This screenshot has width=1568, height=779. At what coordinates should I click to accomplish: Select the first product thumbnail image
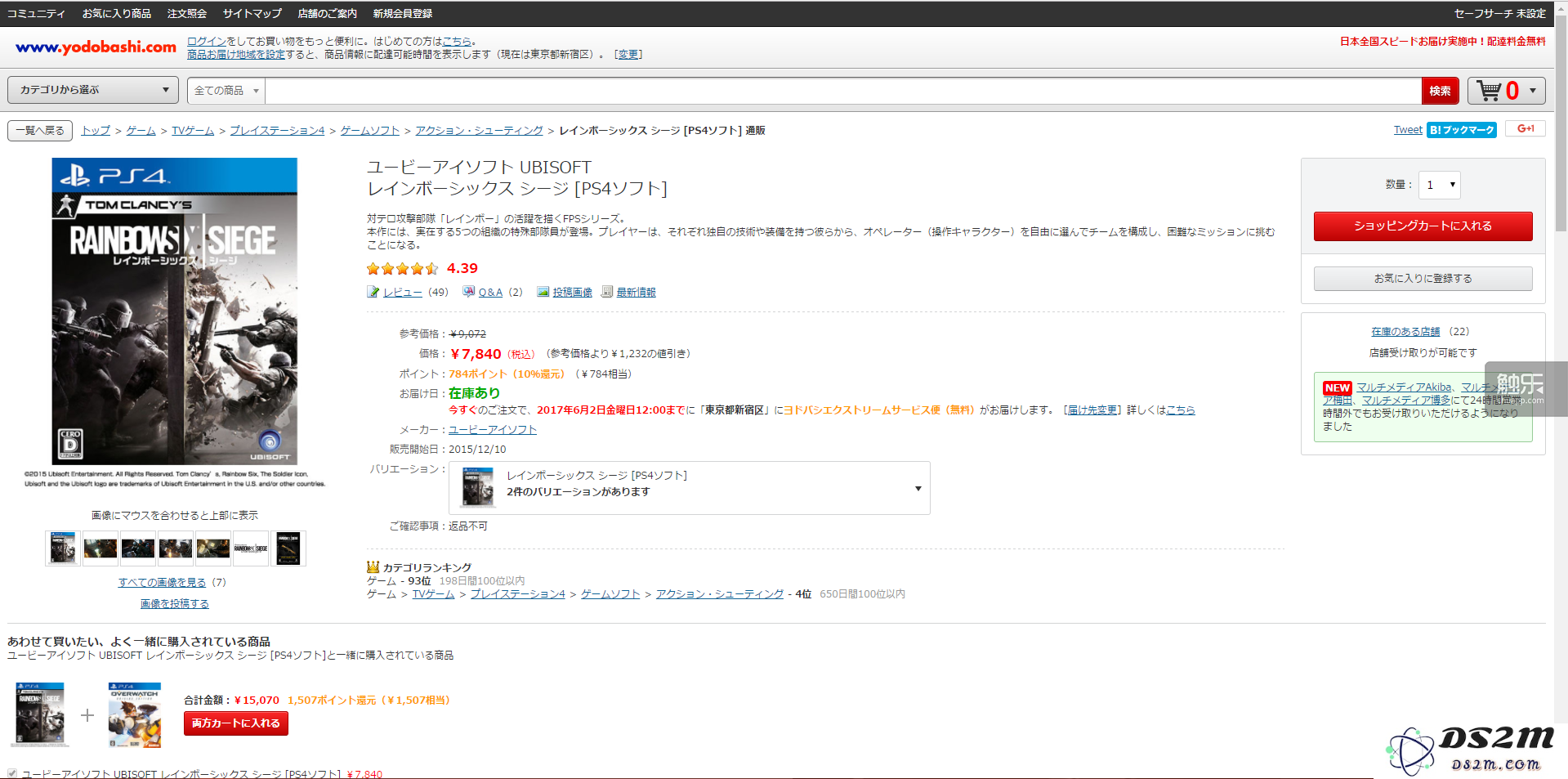pyautogui.click(x=63, y=548)
